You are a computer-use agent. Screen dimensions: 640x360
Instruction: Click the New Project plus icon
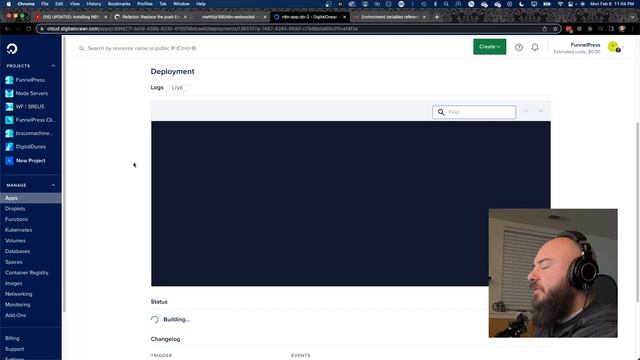point(9,160)
